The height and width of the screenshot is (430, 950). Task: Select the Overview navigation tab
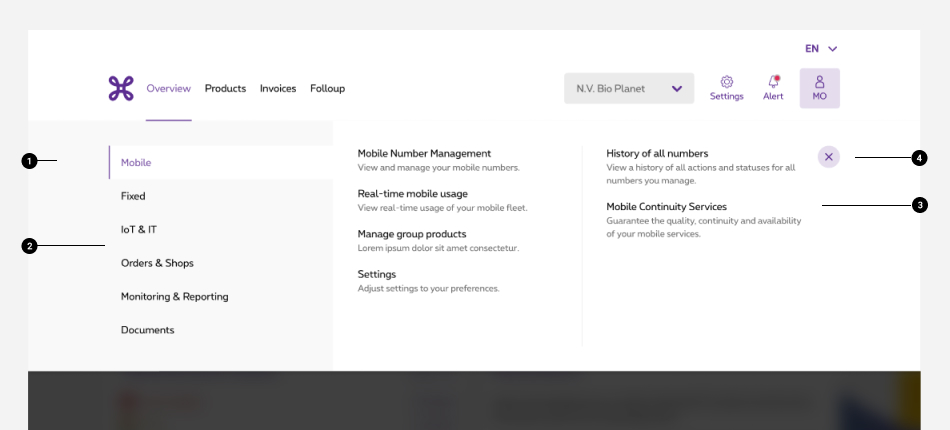pyautogui.click(x=168, y=88)
